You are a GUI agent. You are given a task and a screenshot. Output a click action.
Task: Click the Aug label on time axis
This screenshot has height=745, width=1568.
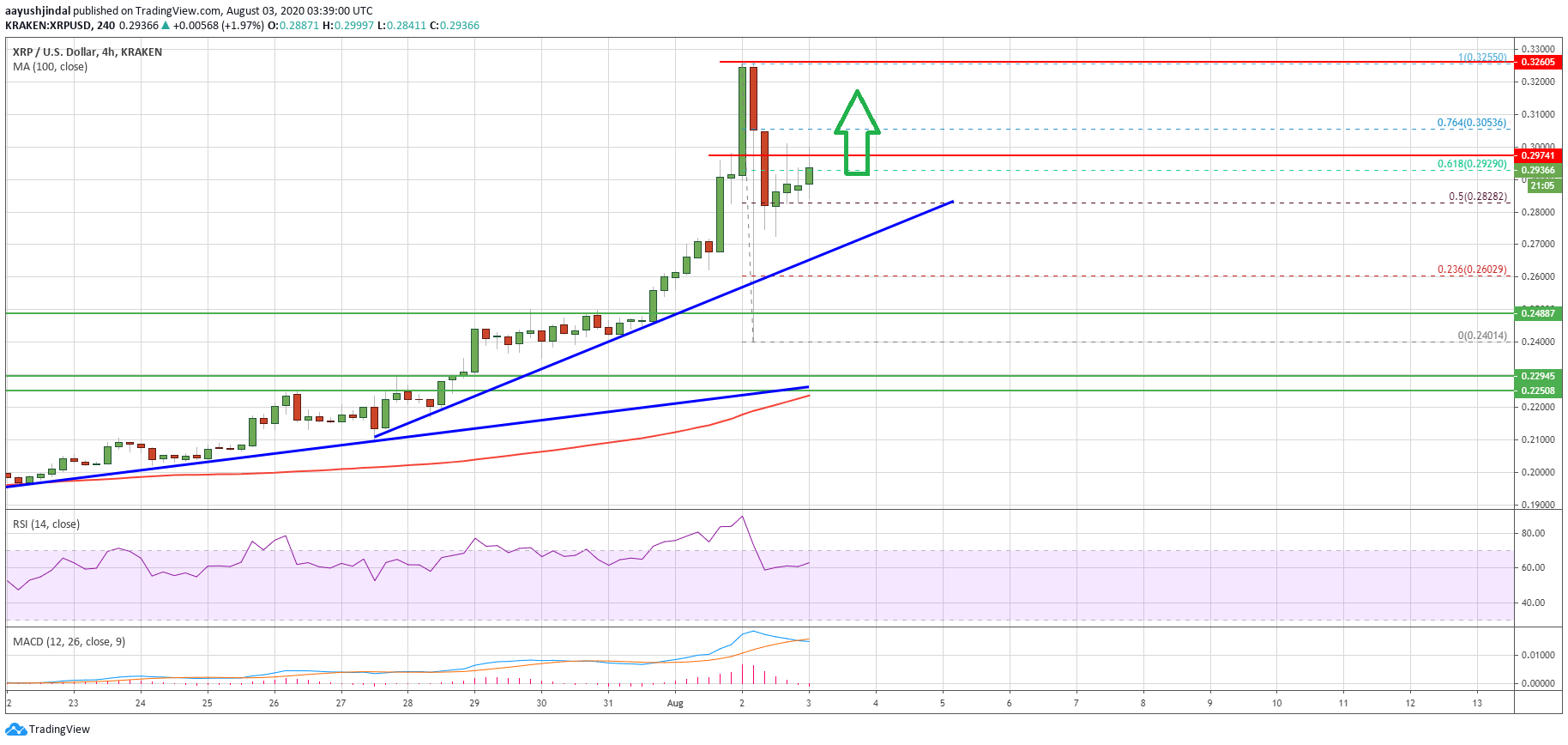tap(675, 703)
